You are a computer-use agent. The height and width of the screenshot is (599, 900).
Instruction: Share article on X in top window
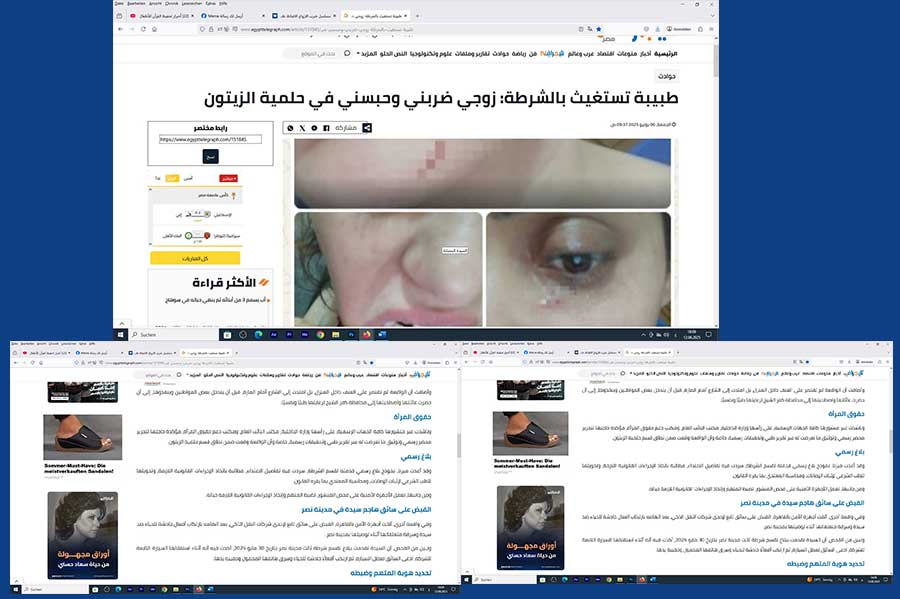click(x=302, y=128)
